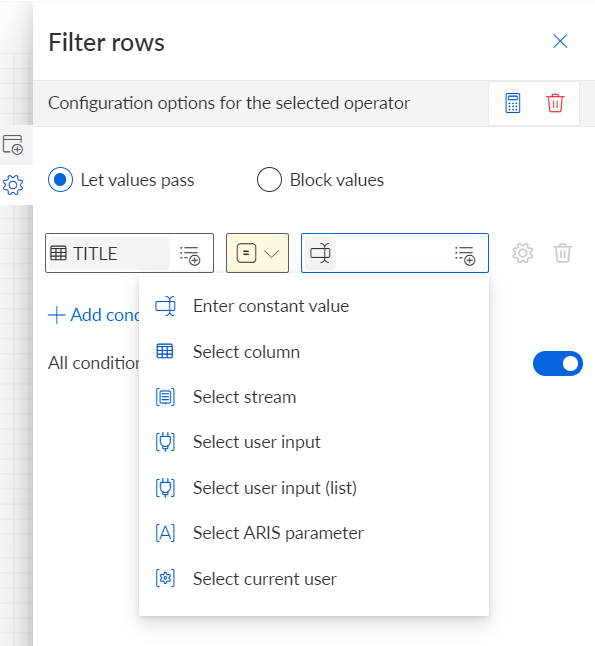Open the equals comparison operator dropdown
595x646 pixels.
pyautogui.click(x=257, y=253)
